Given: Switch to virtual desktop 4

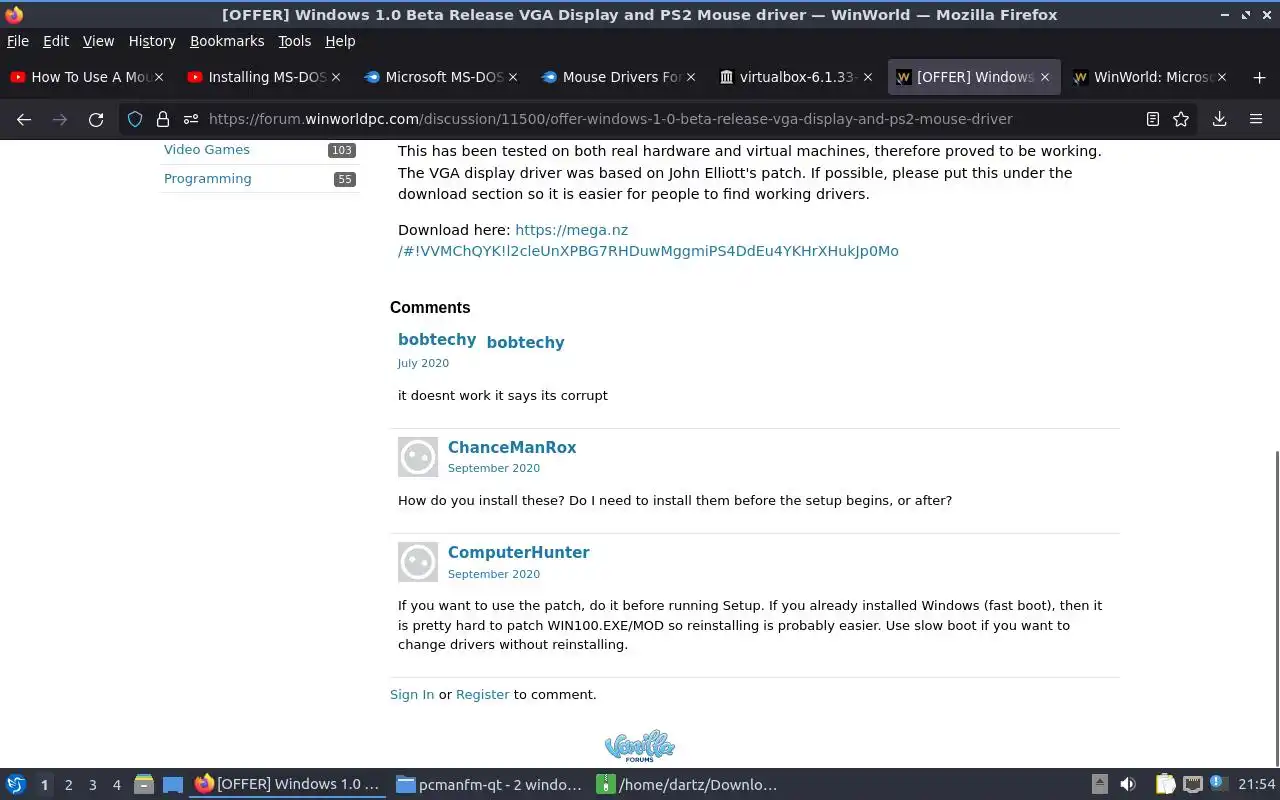Looking at the screenshot, I should [117, 785].
